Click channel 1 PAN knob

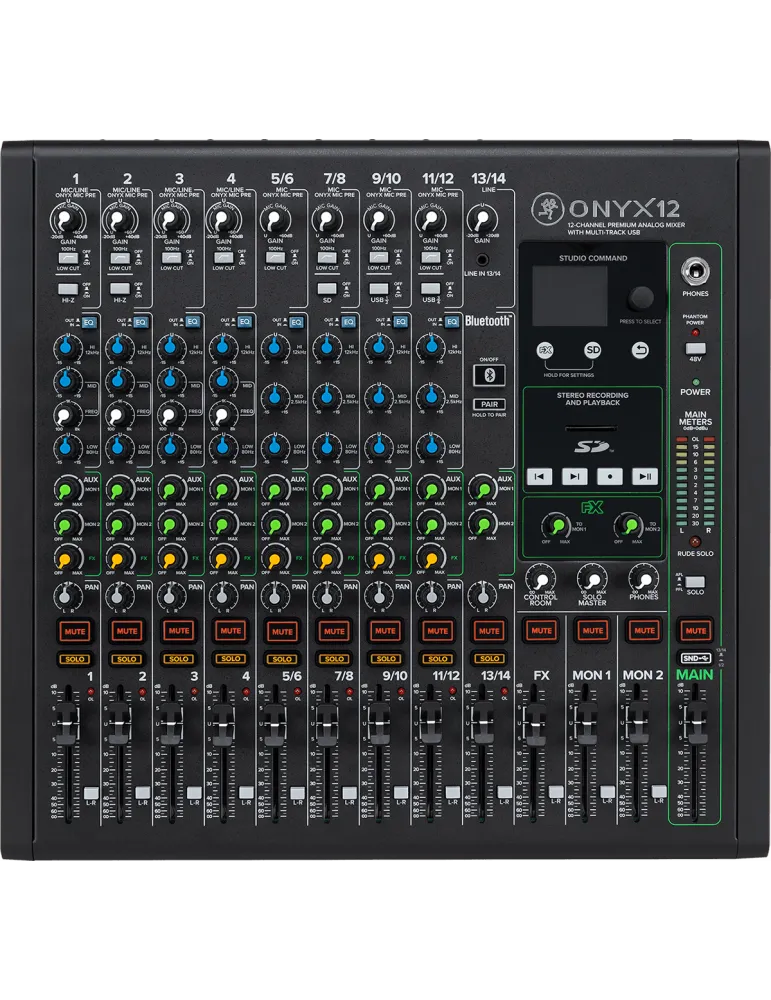pyautogui.click(x=66, y=598)
